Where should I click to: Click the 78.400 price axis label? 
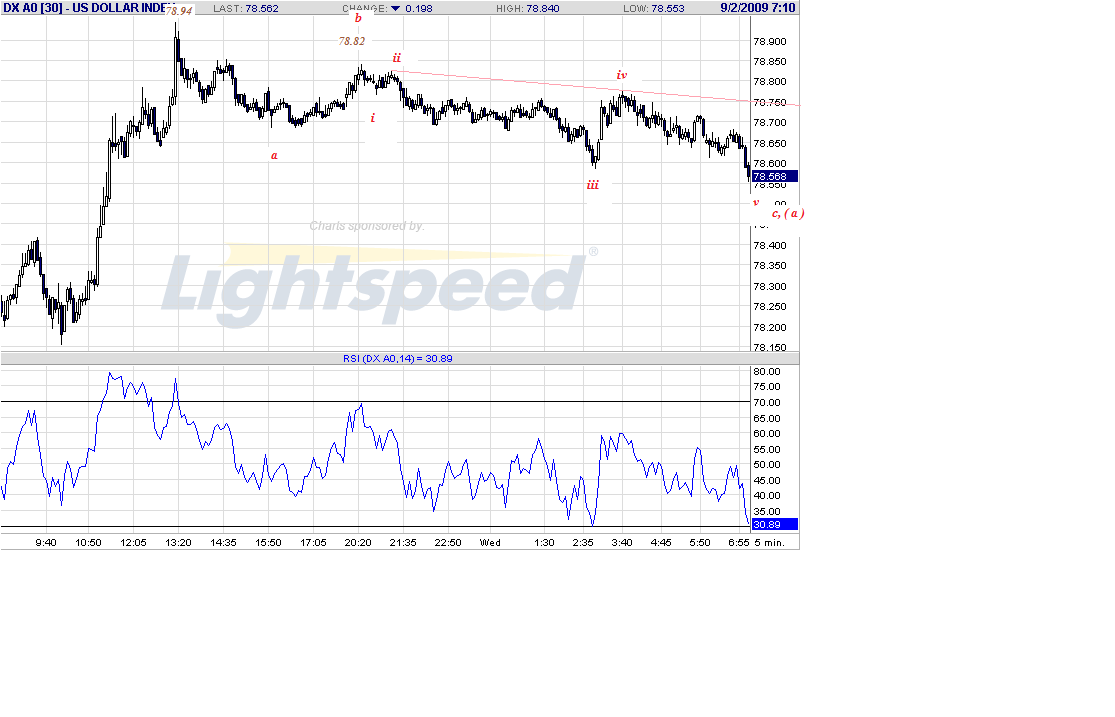(769, 245)
